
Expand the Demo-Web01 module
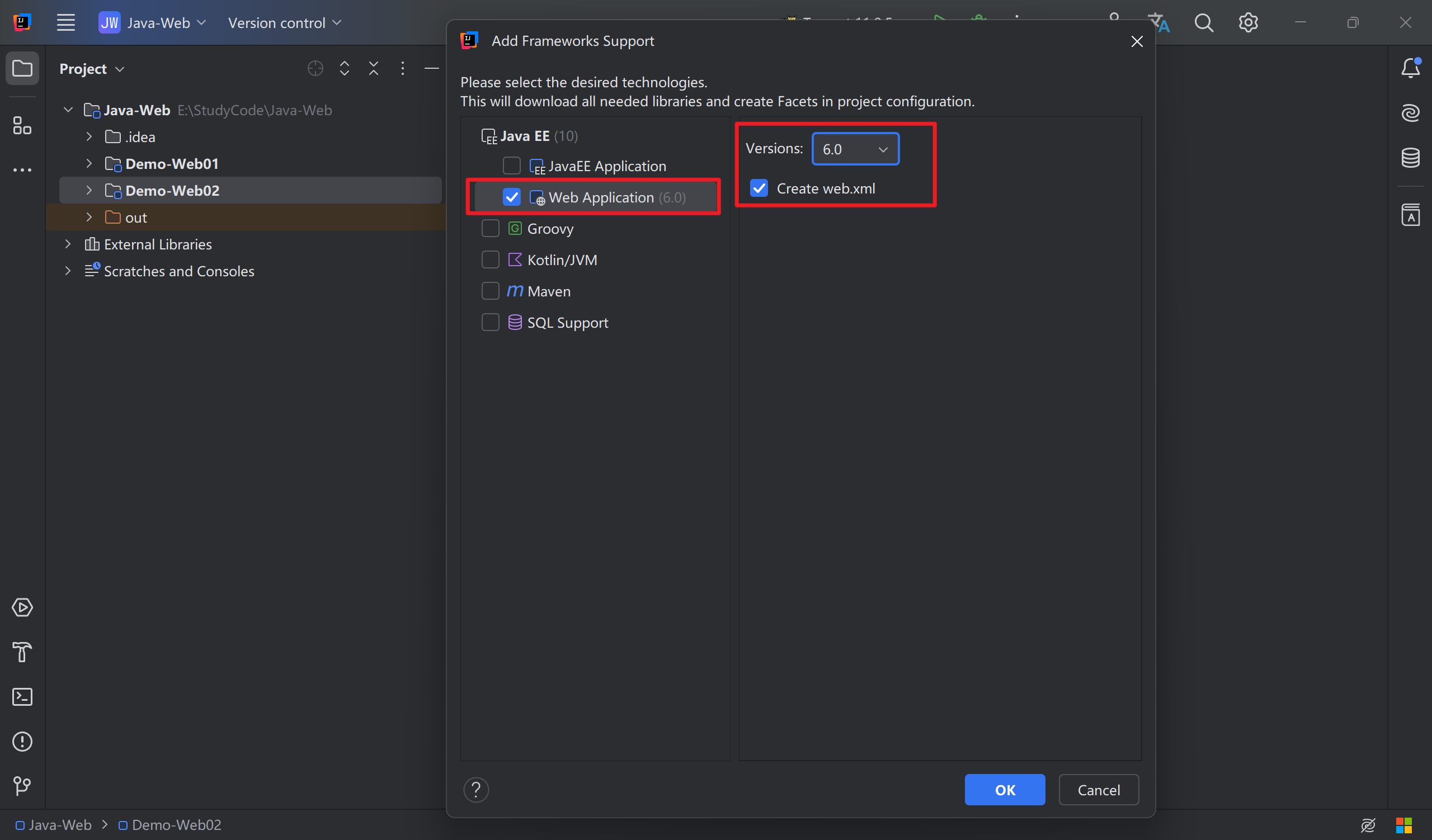click(x=89, y=163)
